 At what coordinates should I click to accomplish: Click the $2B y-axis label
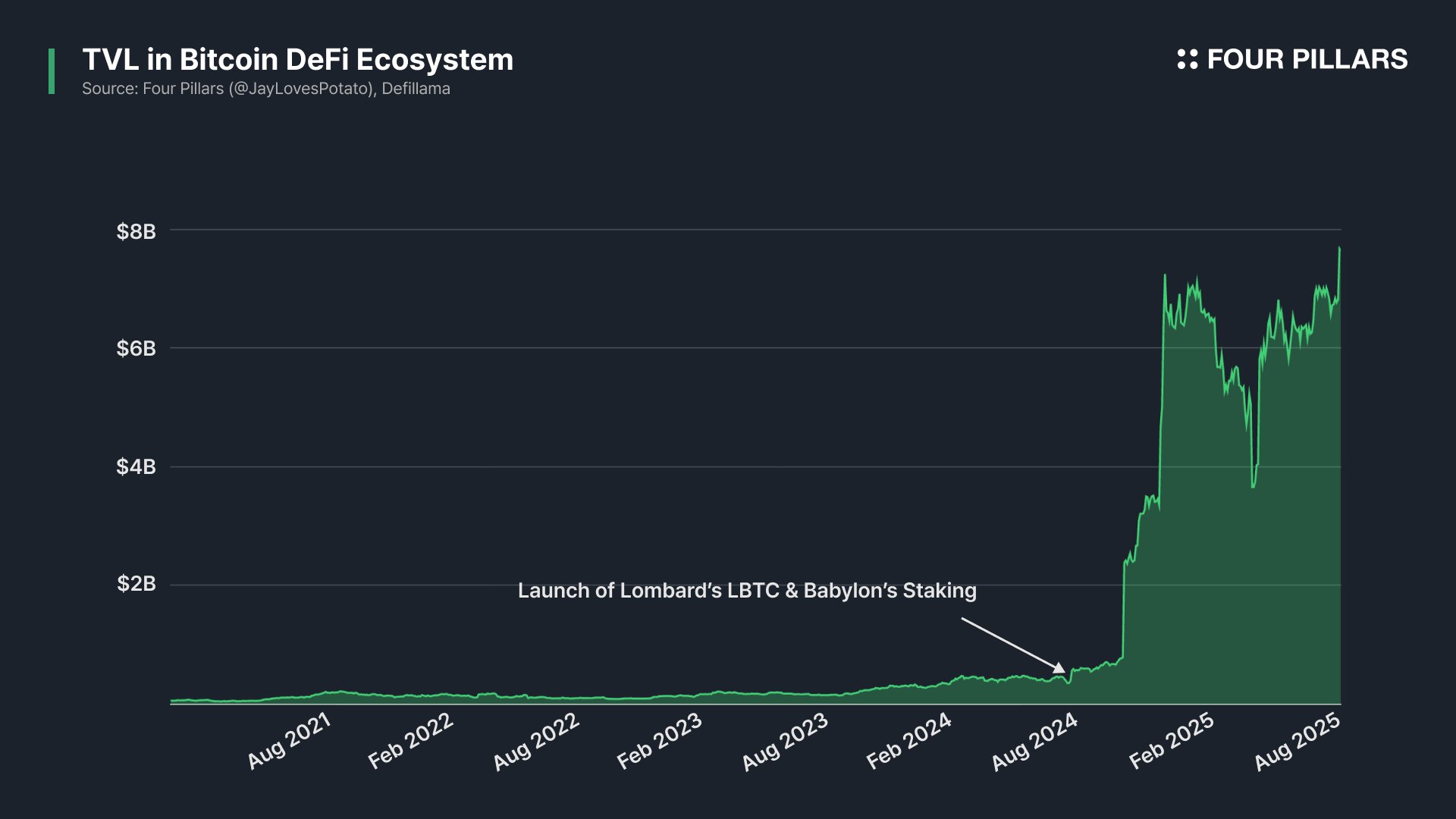136,583
